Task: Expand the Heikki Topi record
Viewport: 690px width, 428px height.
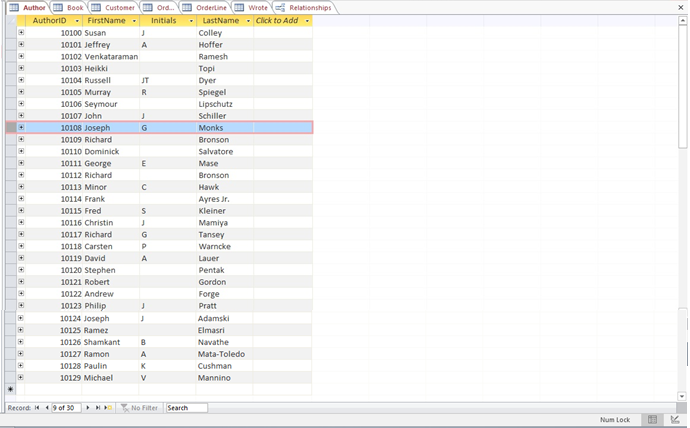Action: coord(21,68)
